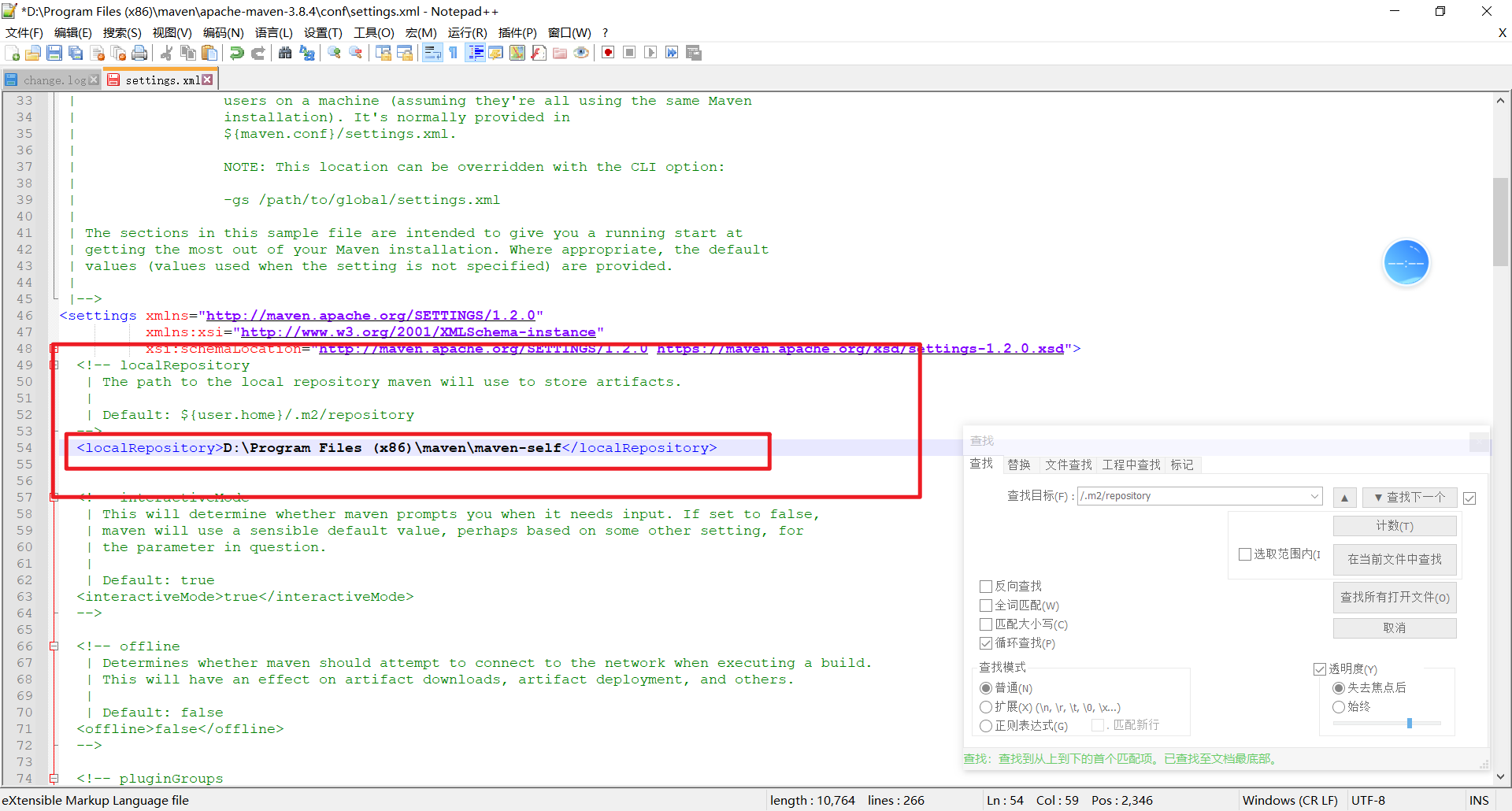Open the Function List toolbar icon
Screen dimensions: 1512x811
click(539, 53)
